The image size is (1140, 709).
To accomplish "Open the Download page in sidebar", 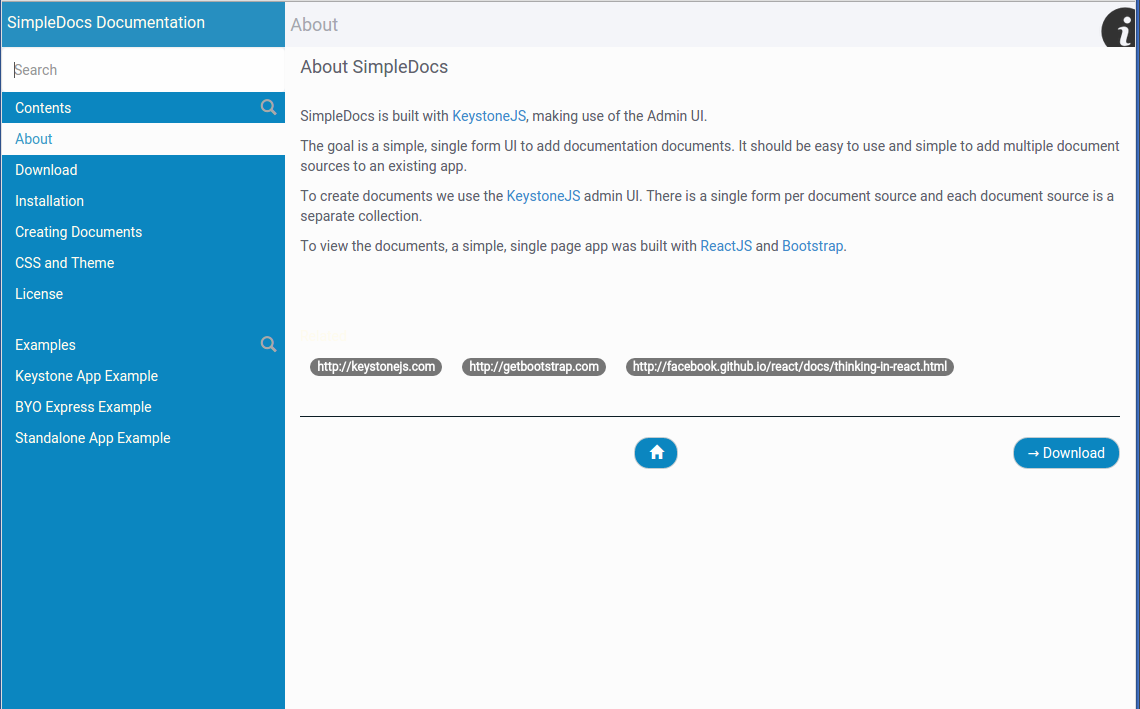I will [x=143, y=170].
